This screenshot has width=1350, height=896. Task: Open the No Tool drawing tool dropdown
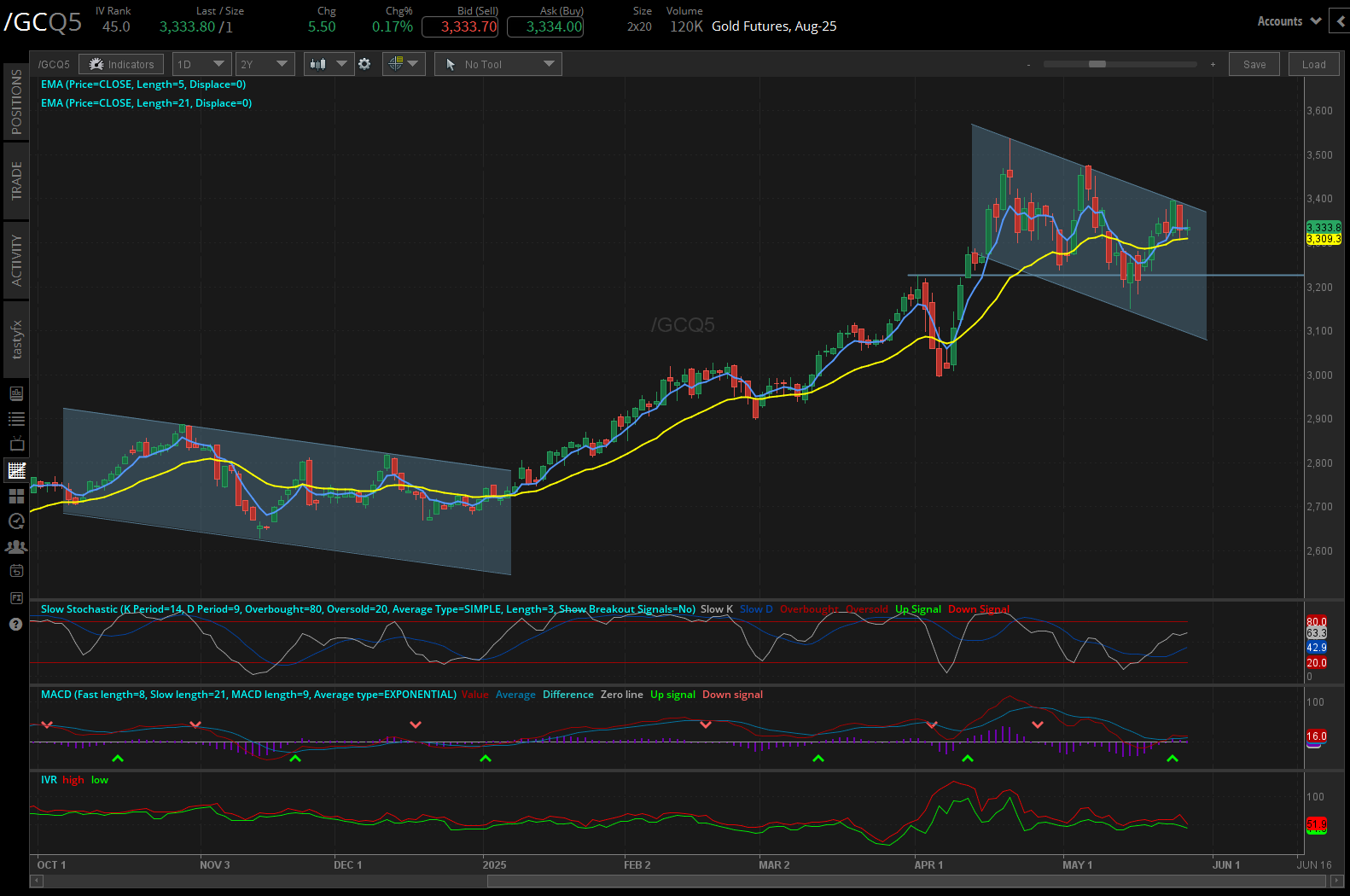click(498, 64)
